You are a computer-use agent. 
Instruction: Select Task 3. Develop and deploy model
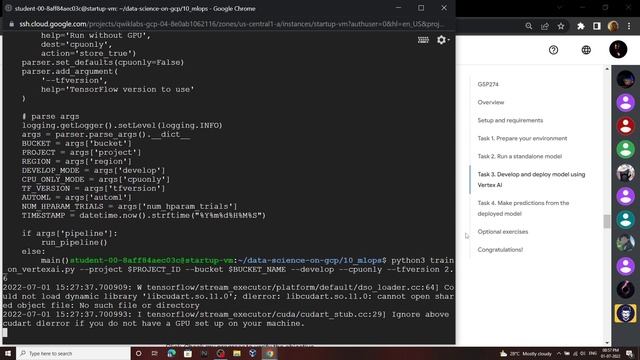point(531,179)
